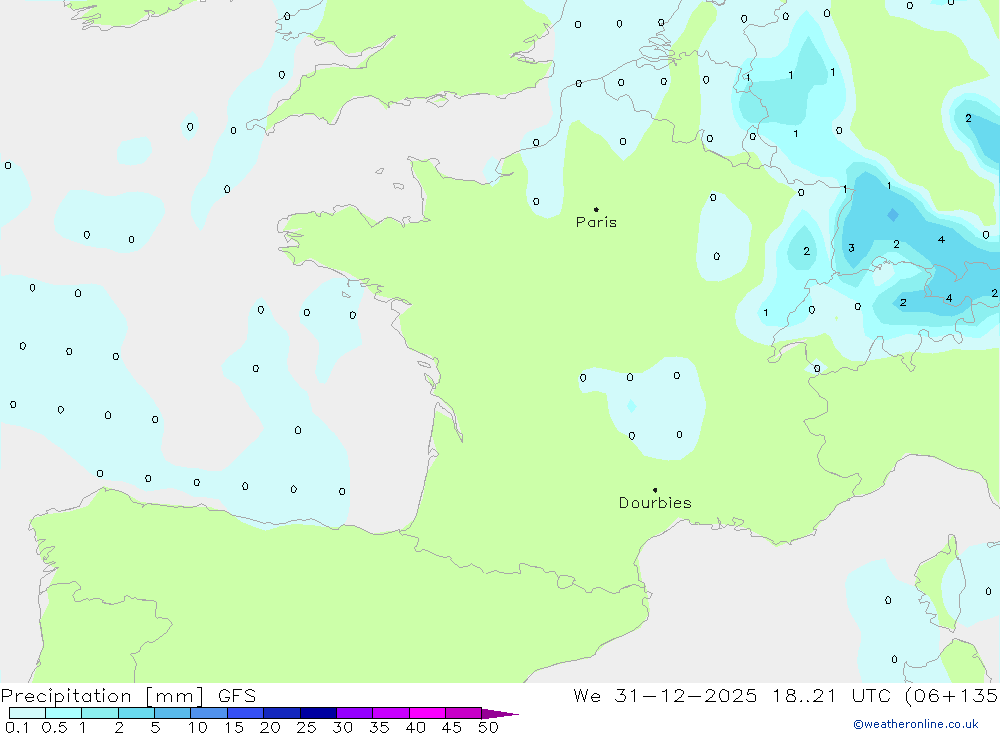1000x733 pixels.
Task: Click the '15' legend scale label
Action: [x=234, y=727]
